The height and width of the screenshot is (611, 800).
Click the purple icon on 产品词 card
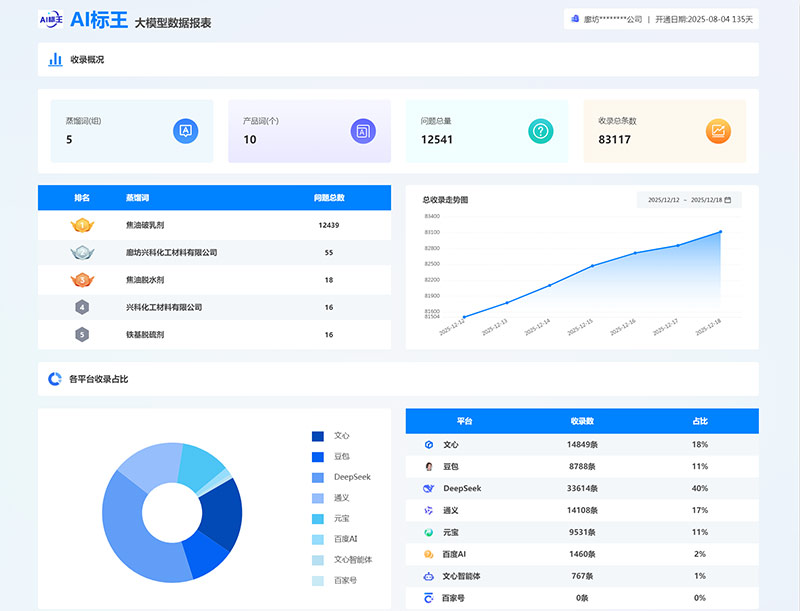[x=363, y=131]
